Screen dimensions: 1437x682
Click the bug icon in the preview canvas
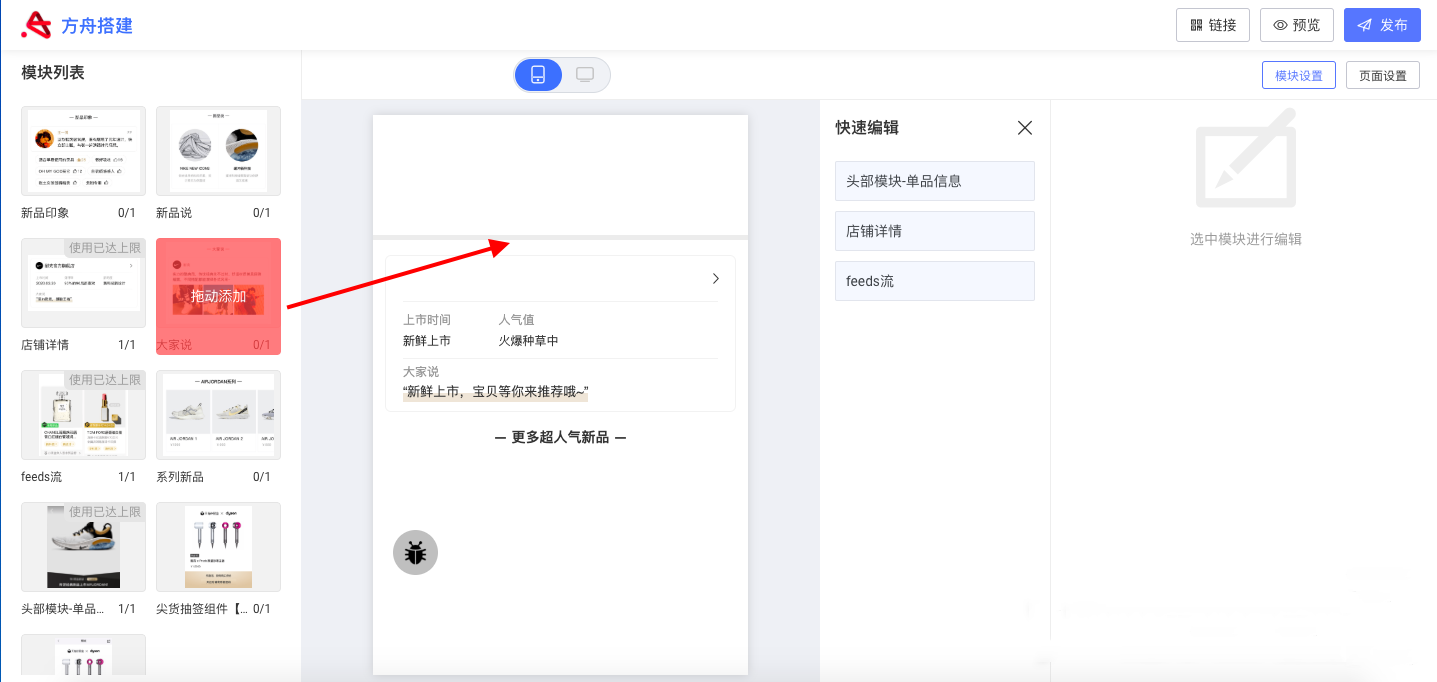click(x=415, y=552)
